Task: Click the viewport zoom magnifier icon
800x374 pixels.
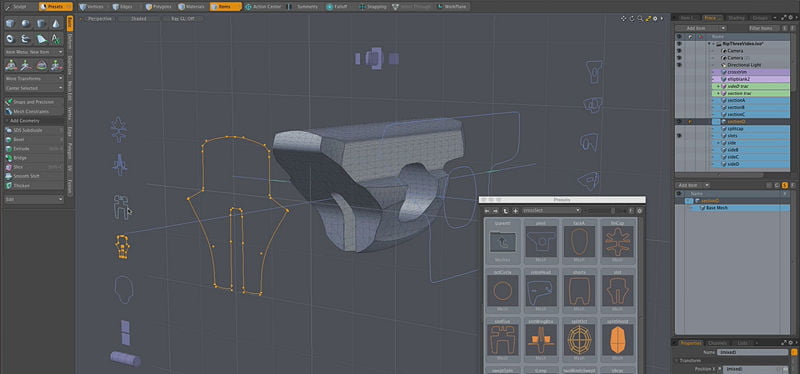Action: coord(640,18)
